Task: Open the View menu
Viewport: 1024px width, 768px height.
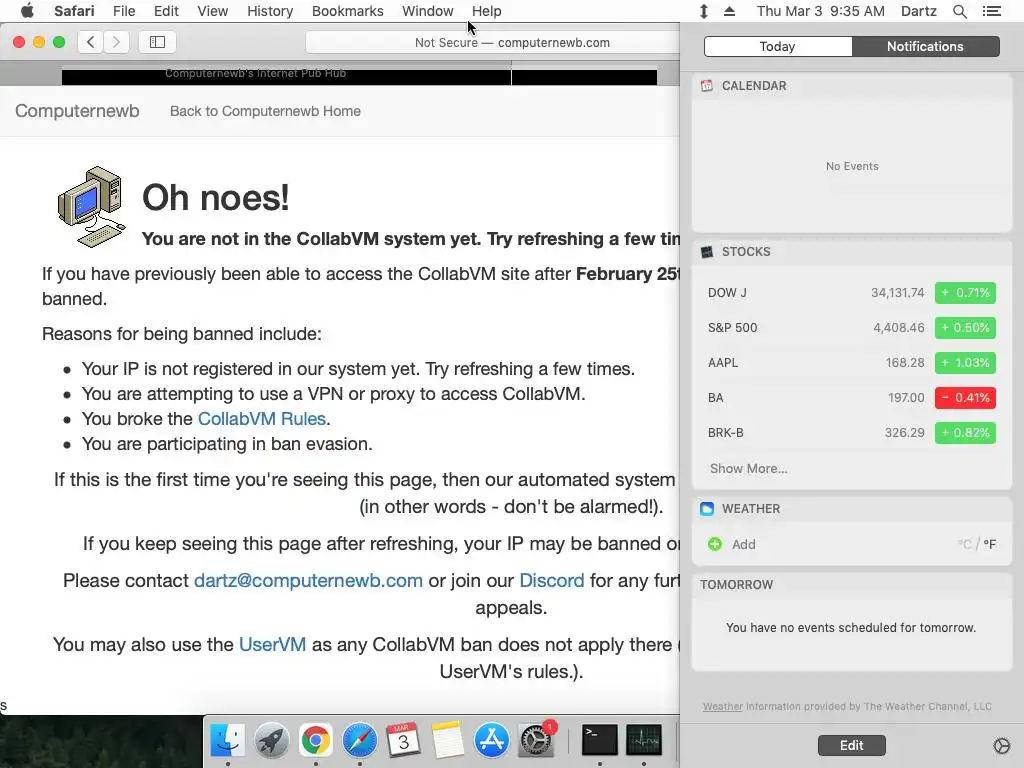Action: point(212,11)
